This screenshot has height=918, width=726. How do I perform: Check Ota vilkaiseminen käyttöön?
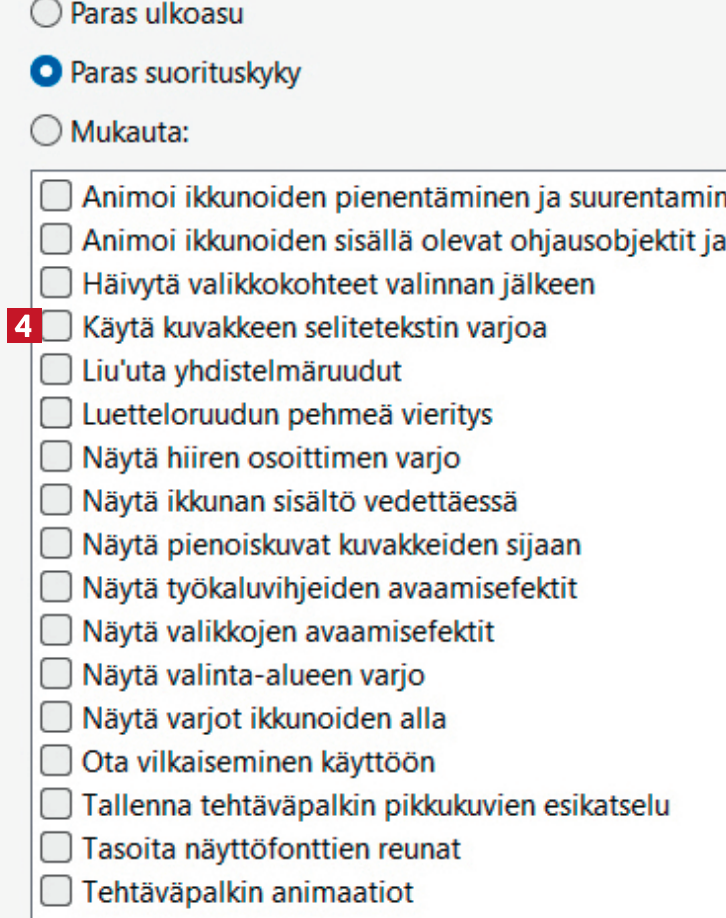[x=56, y=762]
